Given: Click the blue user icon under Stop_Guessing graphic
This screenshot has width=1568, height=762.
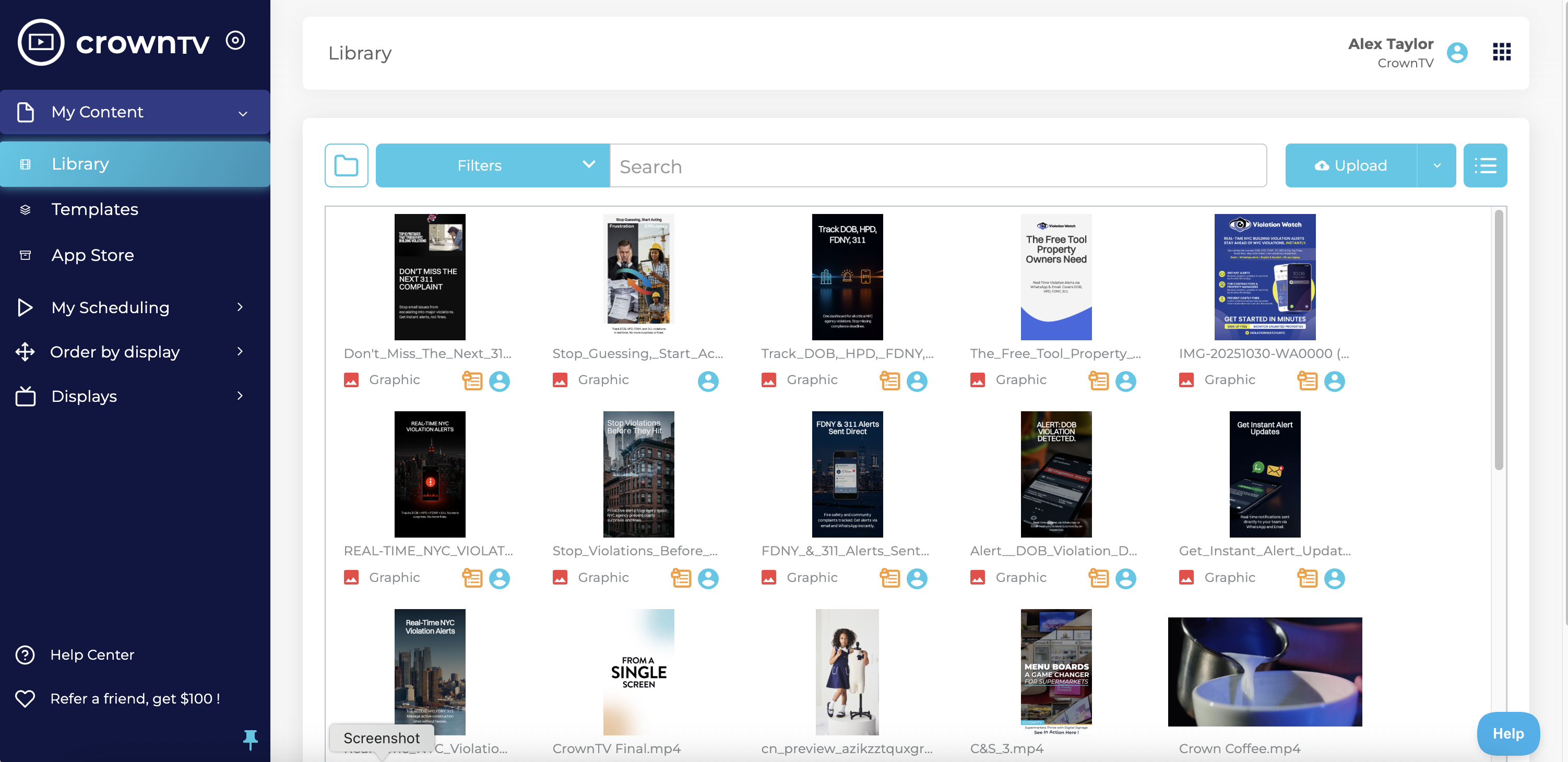Looking at the screenshot, I should click(x=708, y=381).
